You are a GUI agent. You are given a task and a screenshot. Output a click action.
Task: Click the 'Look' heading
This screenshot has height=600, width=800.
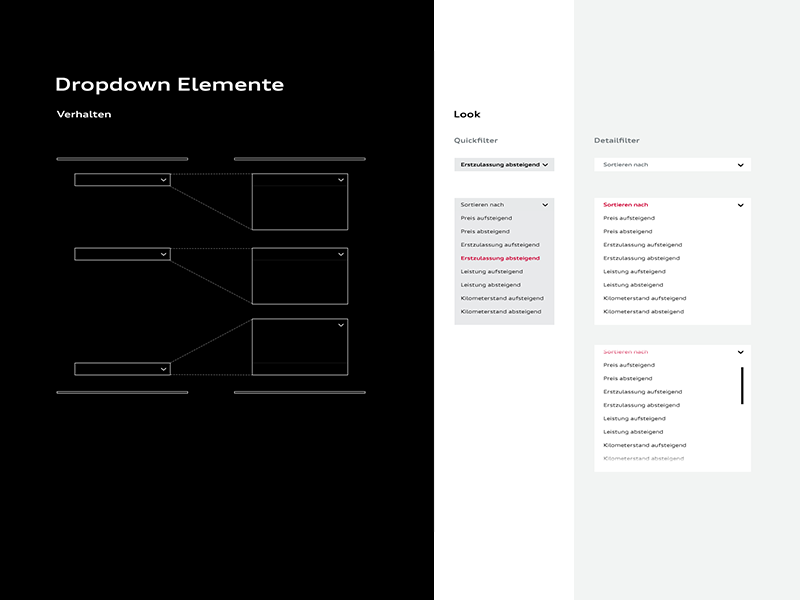coord(467,114)
